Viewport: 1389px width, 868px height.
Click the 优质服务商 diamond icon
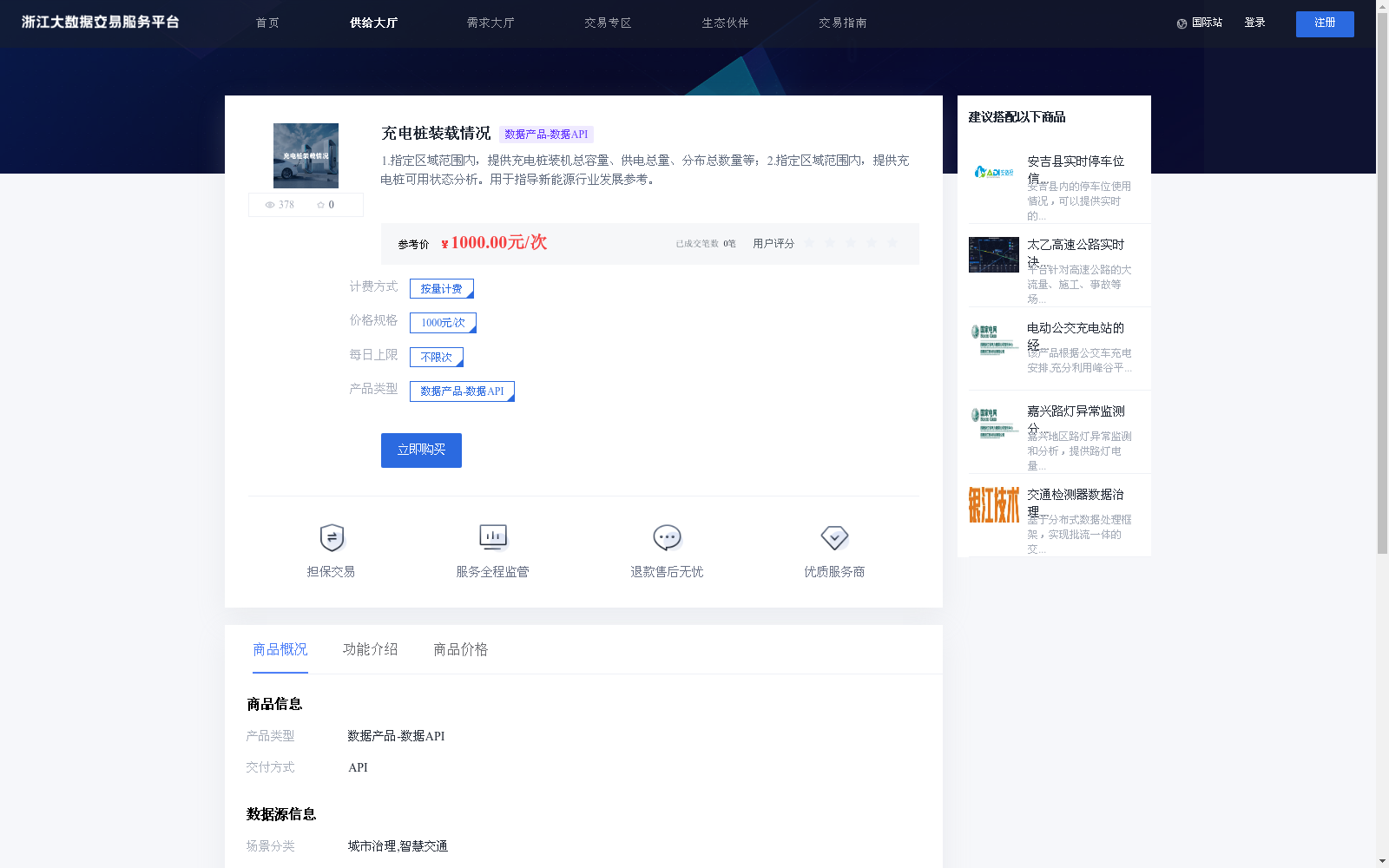click(834, 538)
